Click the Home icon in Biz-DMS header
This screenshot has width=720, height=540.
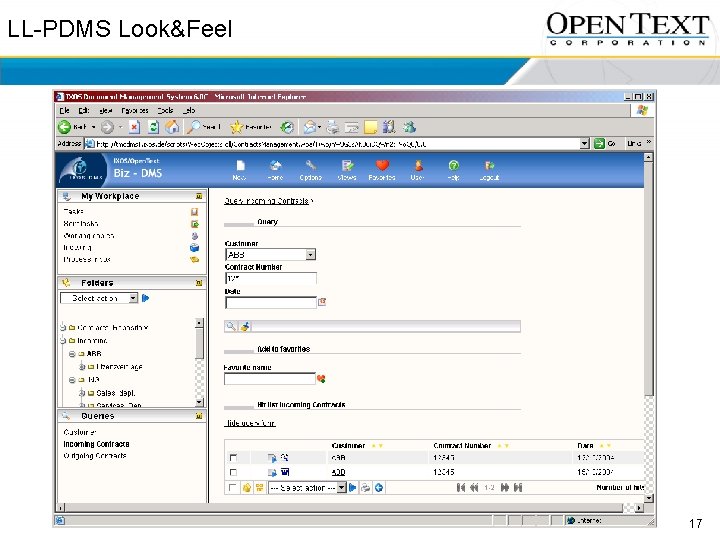click(276, 166)
